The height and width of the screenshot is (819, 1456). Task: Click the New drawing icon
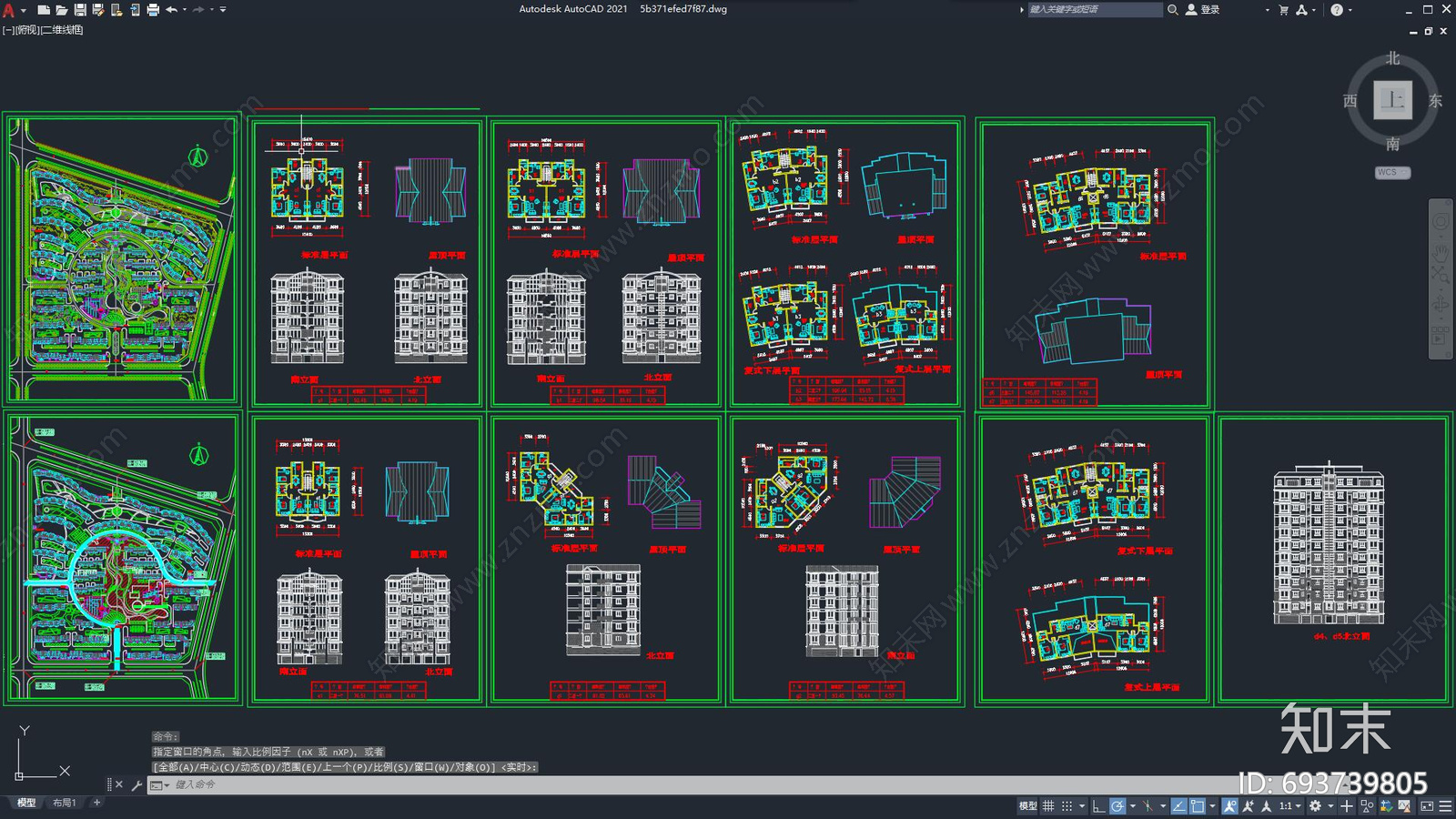click(x=44, y=10)
